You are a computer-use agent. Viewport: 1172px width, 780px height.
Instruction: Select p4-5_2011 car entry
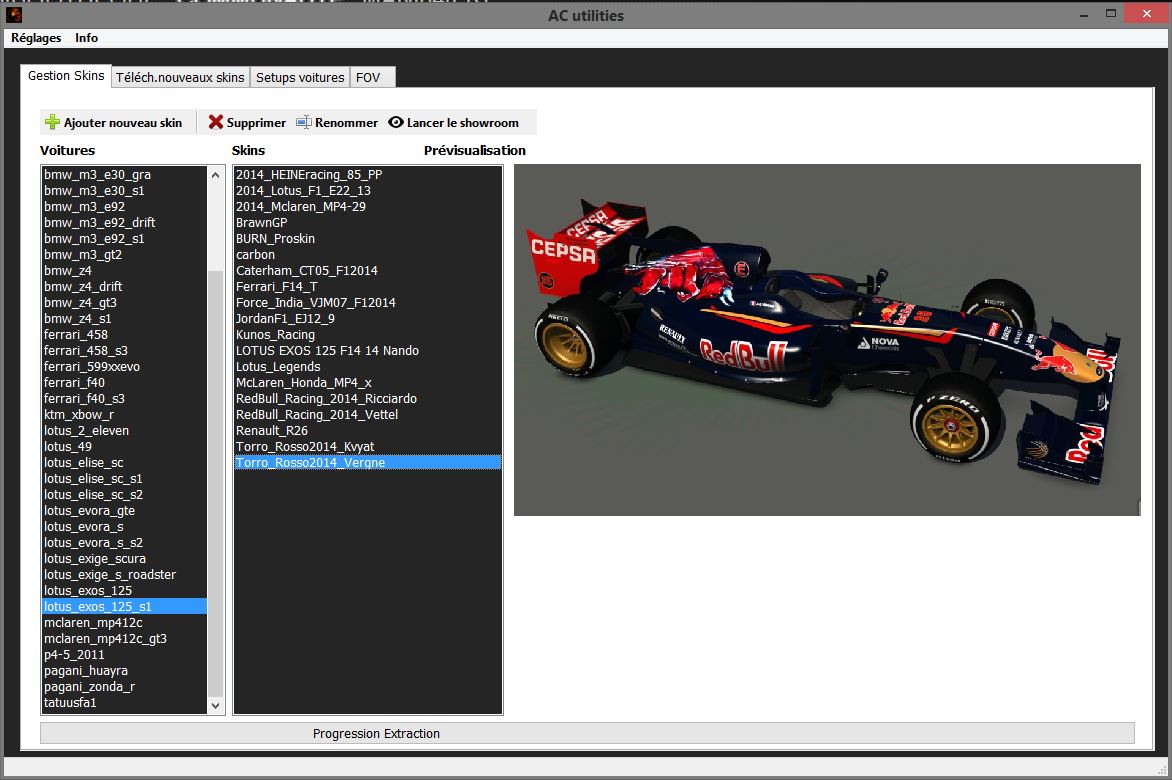124,654
